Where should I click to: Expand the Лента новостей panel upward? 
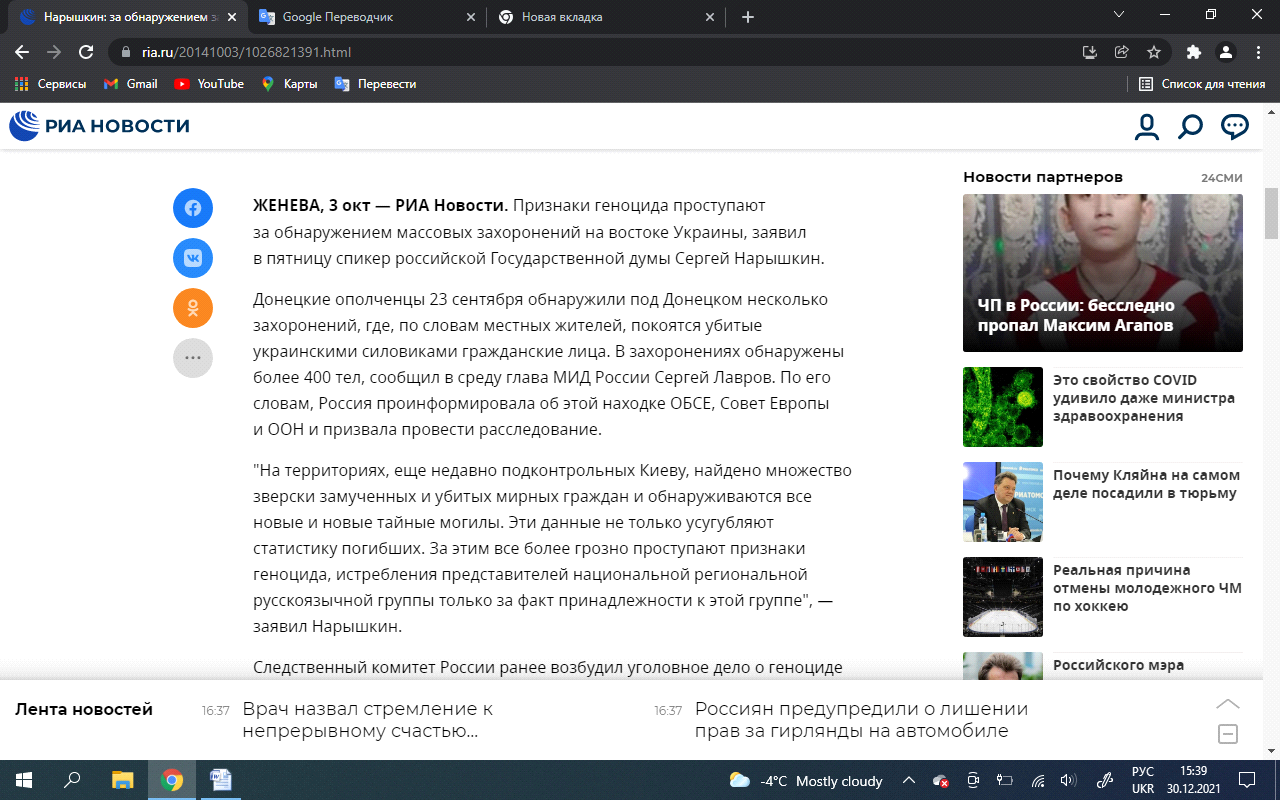pyautogui.click(x=1228, y=704)
